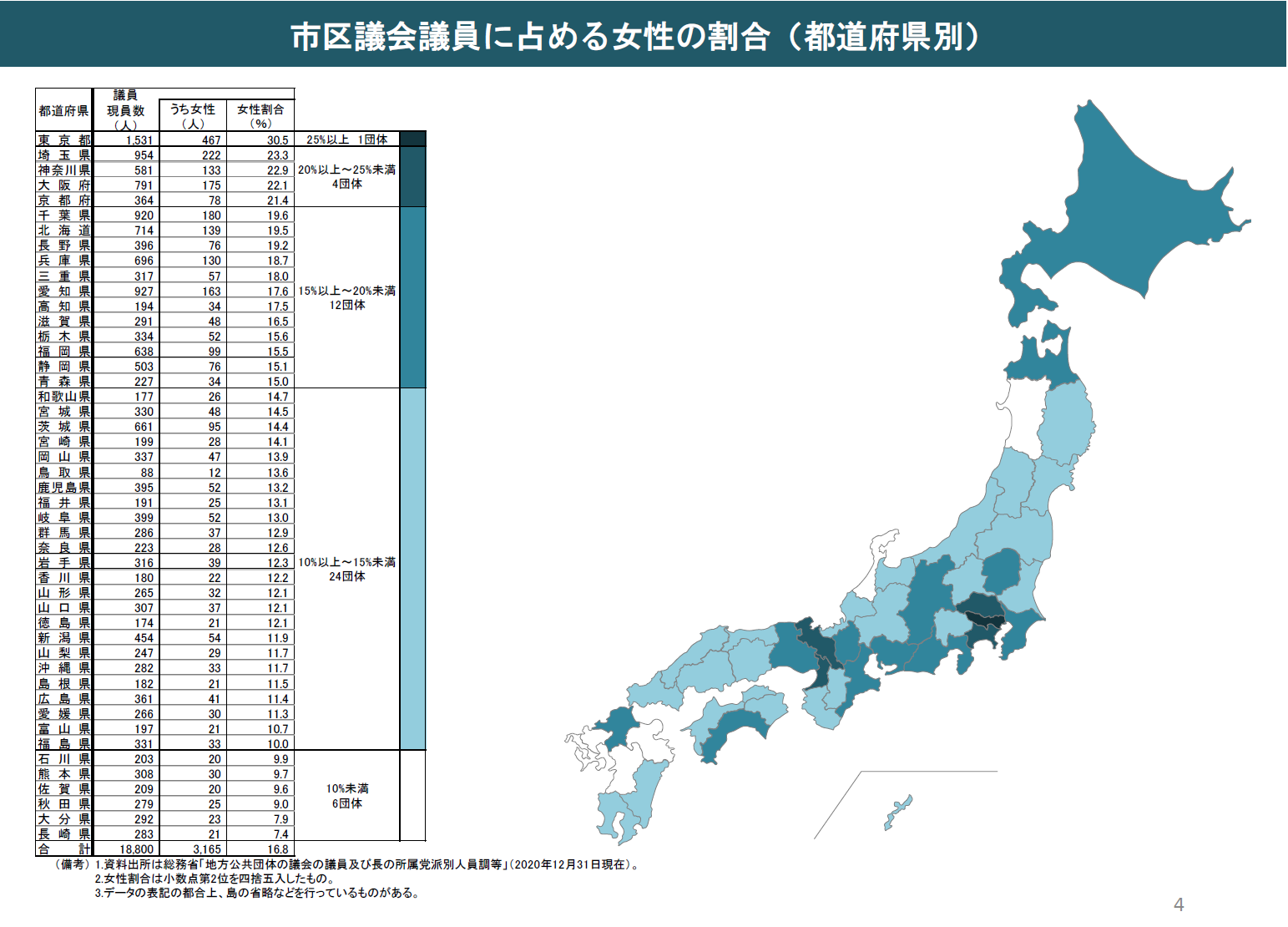1288x927 pixels.
Task: Click the 愛知県 member count 927
Action: 144,291
